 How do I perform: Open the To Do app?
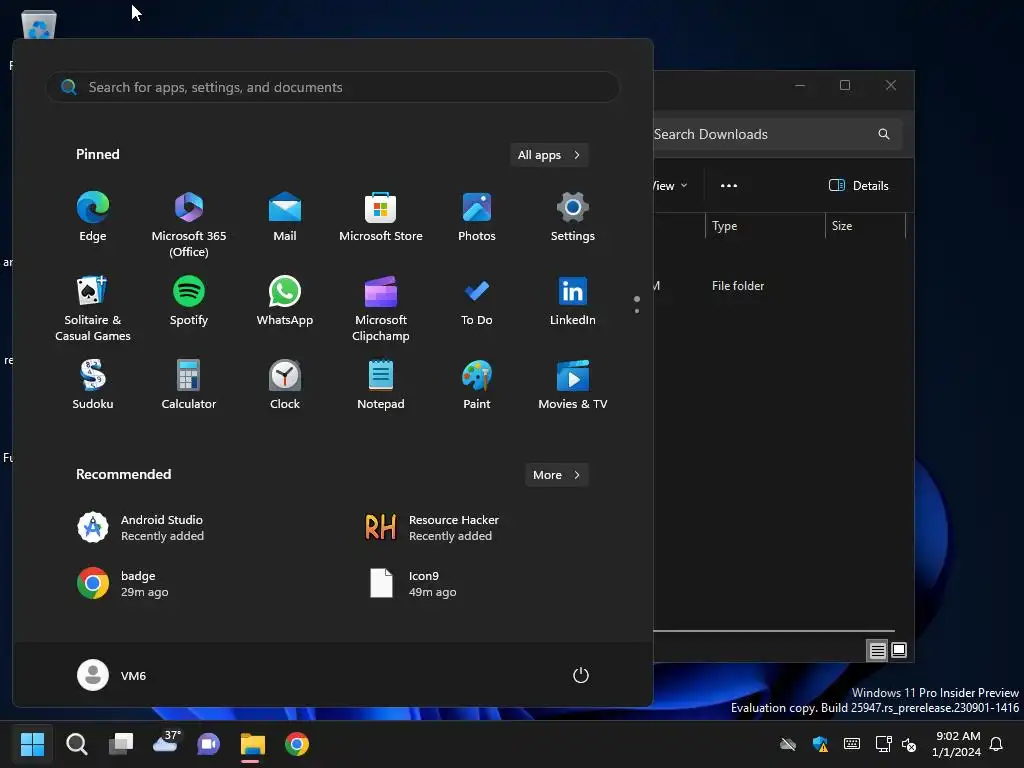(477, 300)
